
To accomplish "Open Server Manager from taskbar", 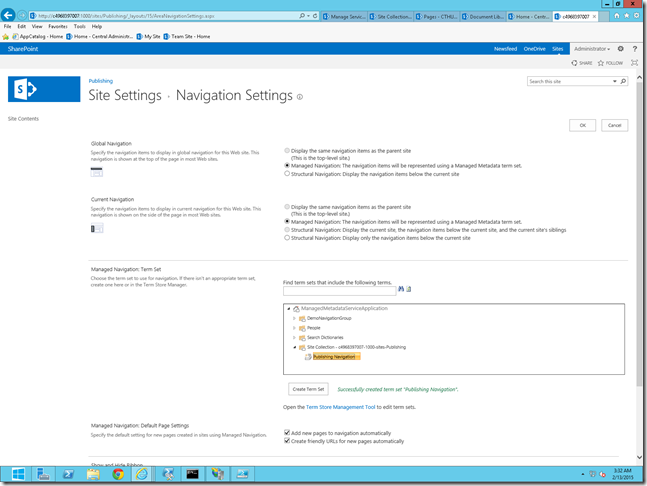I will click(x=43, y=474).
